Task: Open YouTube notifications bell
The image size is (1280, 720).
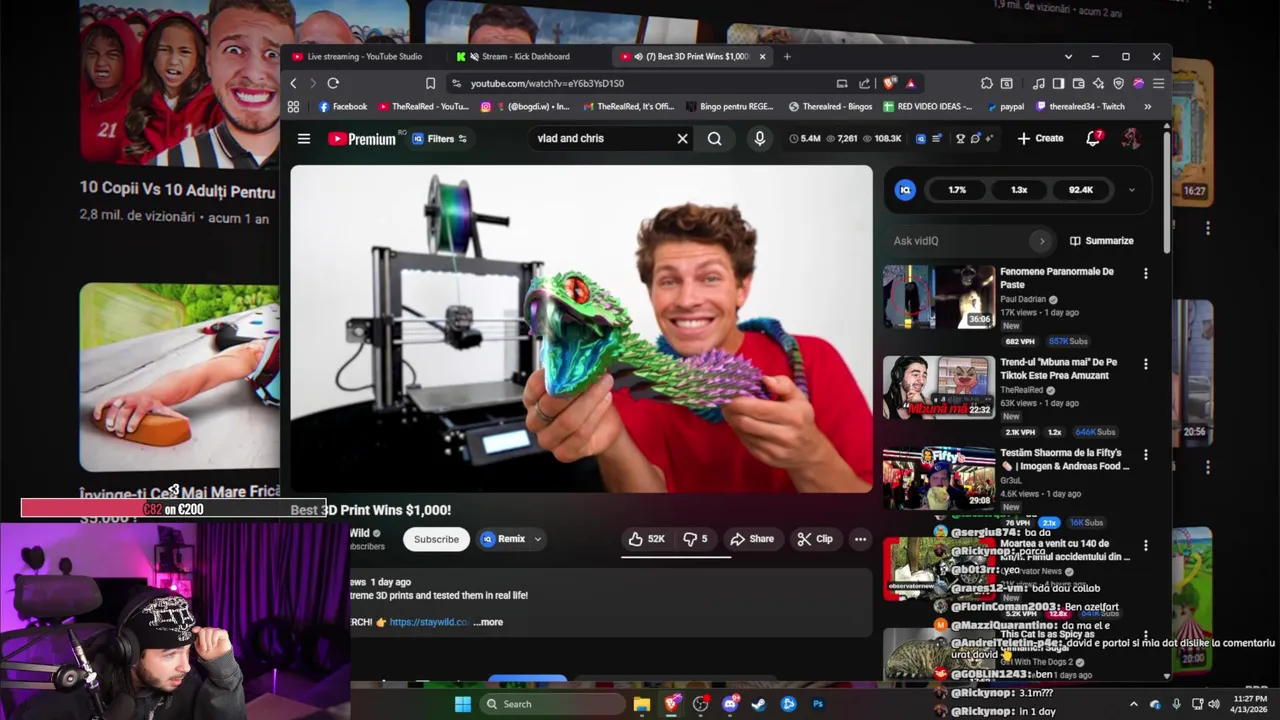Action: [1093, 138]
